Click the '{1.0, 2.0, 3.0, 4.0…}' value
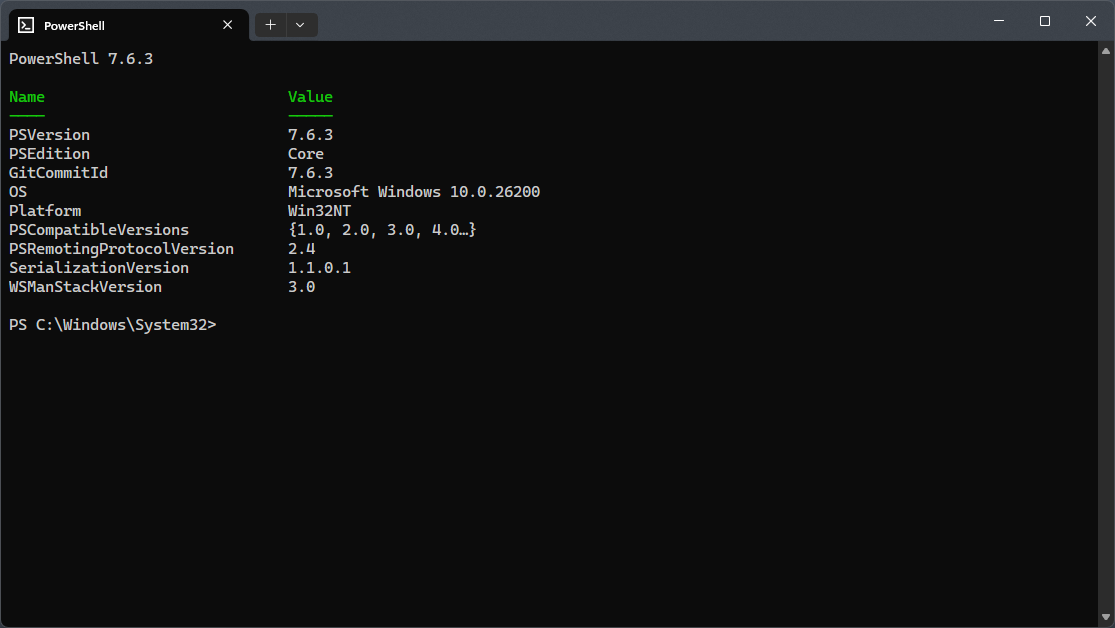 coord(382,230)
